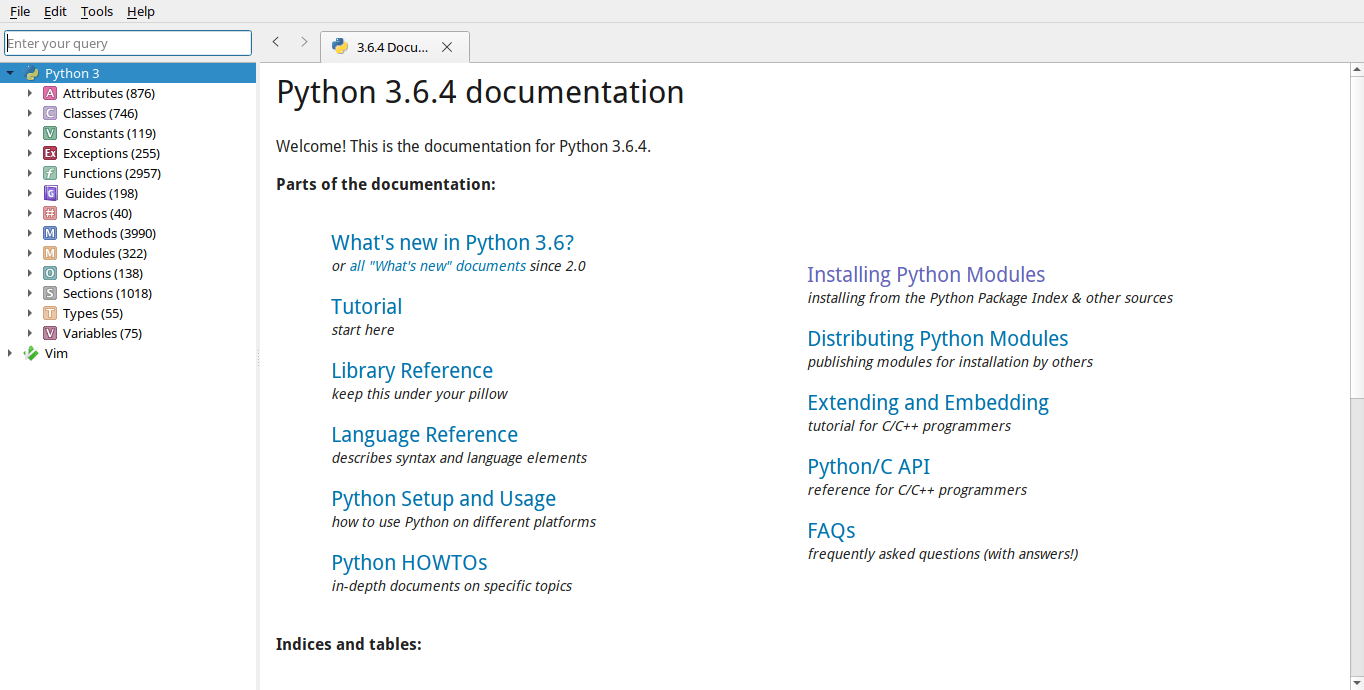The width and height of the screenshot is (1364, 690).
Task: Click the Macros category icon
Action: click(50, 213)
